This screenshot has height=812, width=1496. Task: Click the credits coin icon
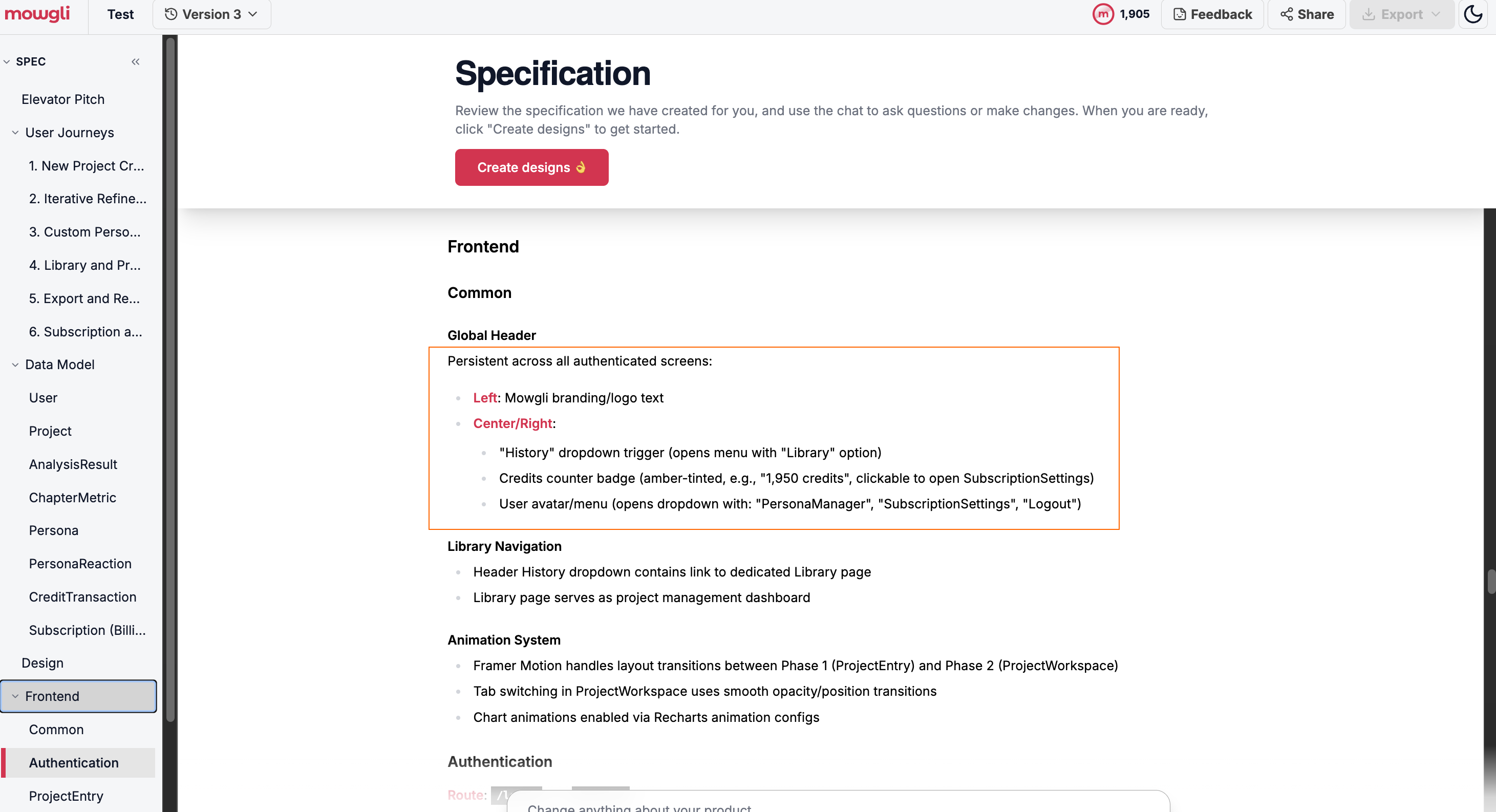tap(1103, 14)
